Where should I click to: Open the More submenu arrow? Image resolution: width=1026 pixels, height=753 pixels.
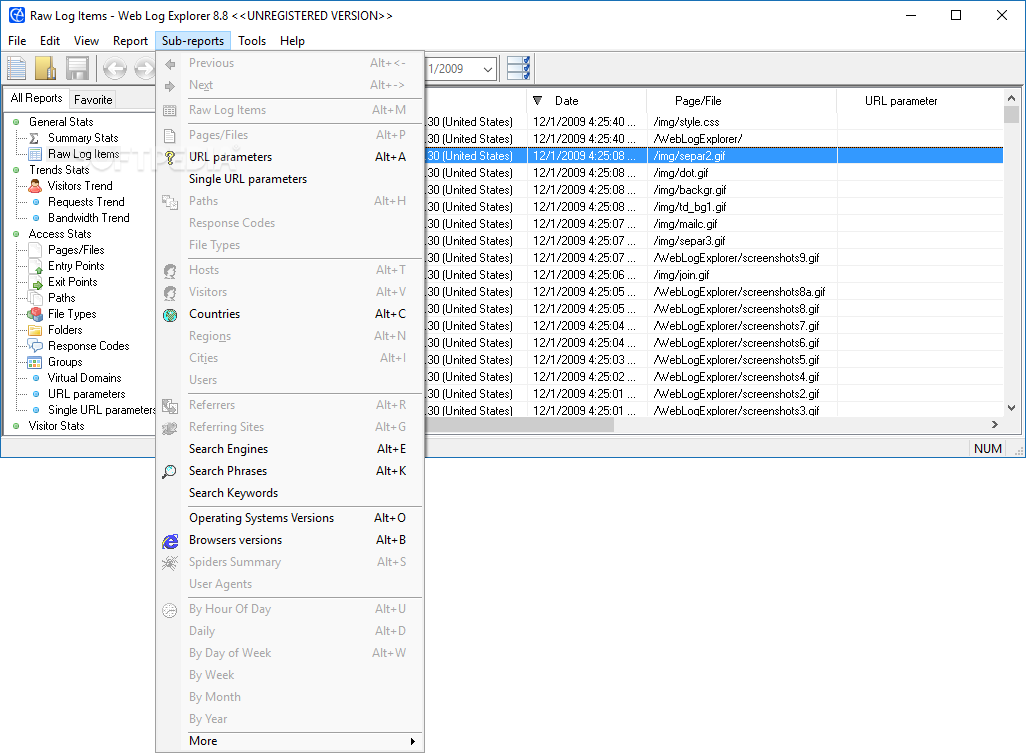coord(412,741)
